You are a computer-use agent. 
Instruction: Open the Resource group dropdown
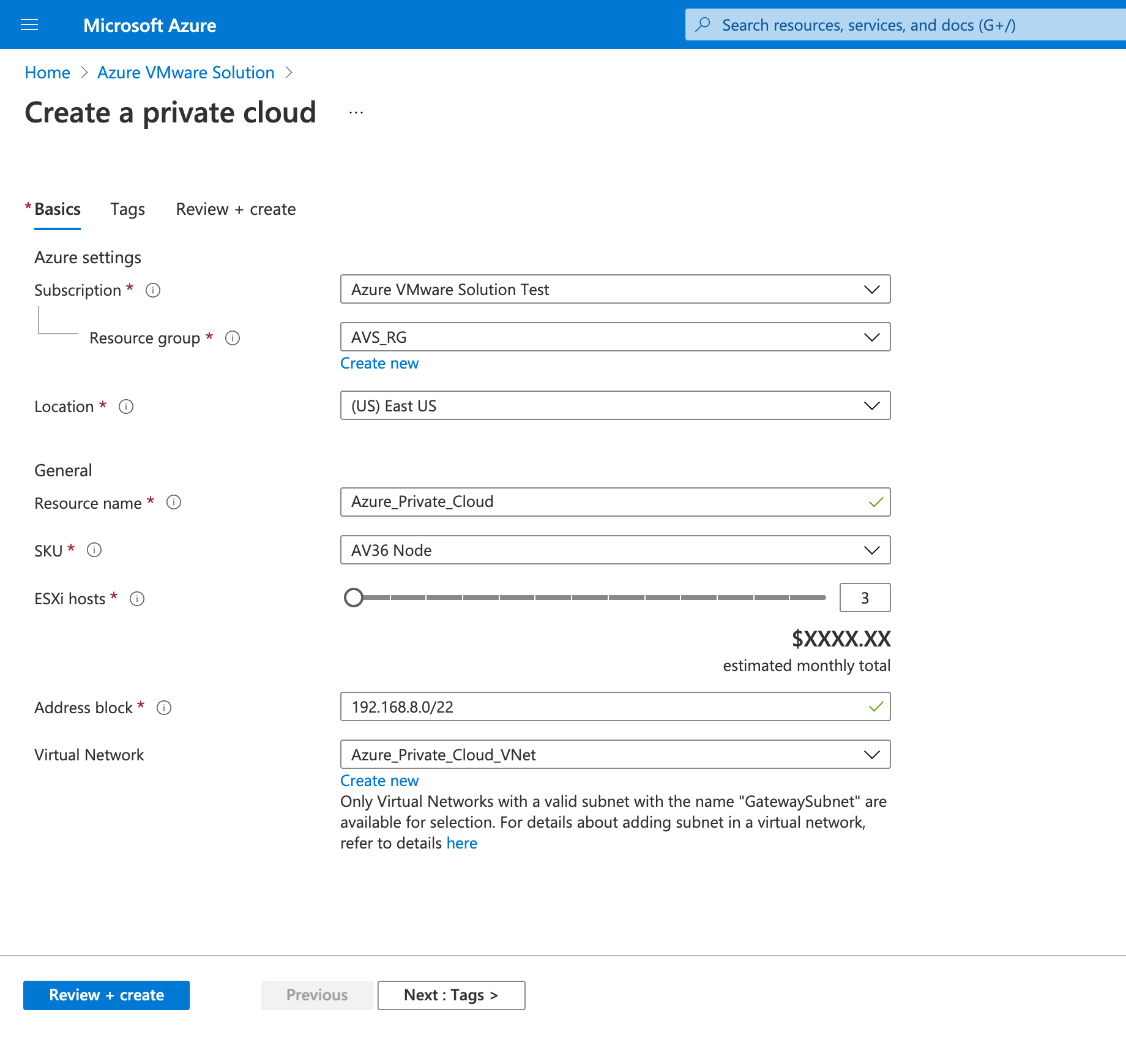[615, 337]
